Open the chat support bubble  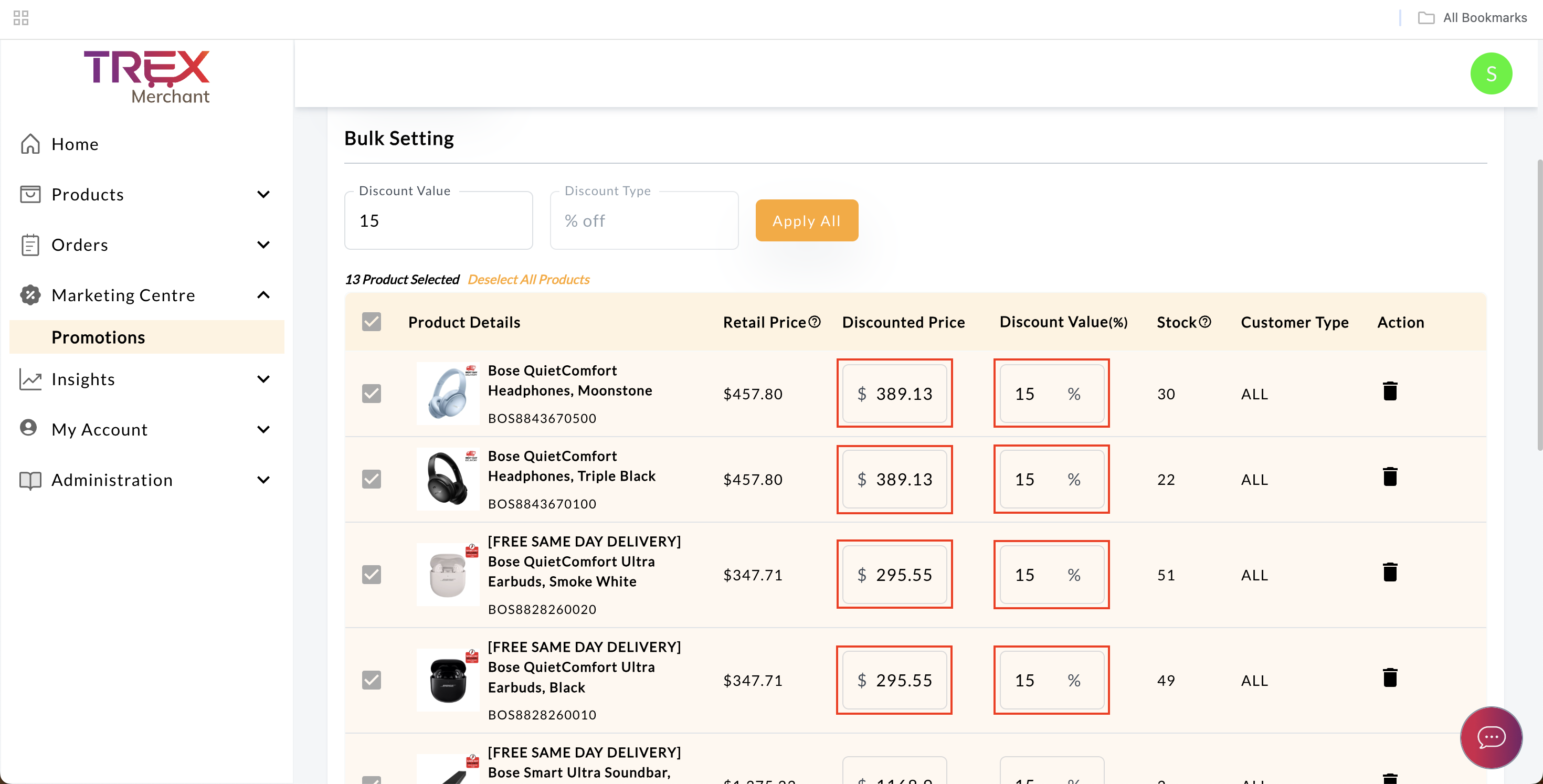(x=1491, y=737)
